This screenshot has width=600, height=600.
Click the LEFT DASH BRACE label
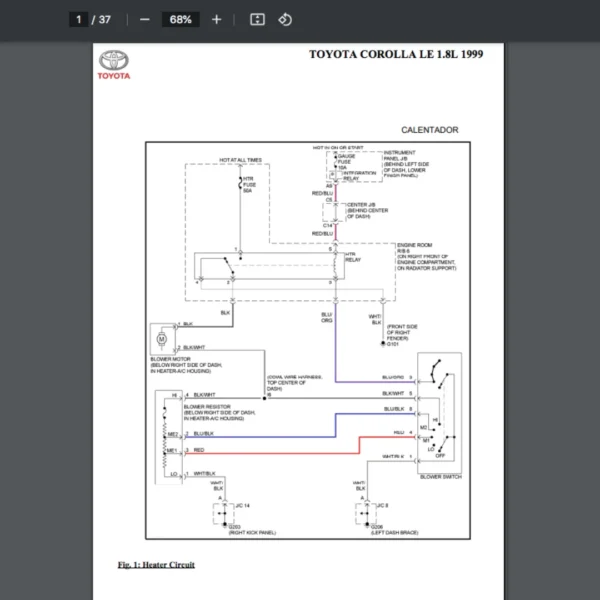tap(395, 533)
